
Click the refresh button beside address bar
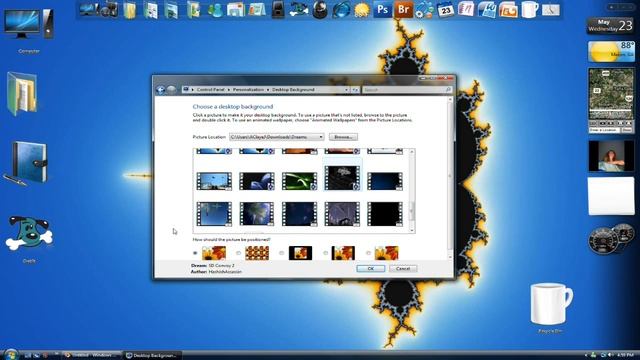point(355,90)
